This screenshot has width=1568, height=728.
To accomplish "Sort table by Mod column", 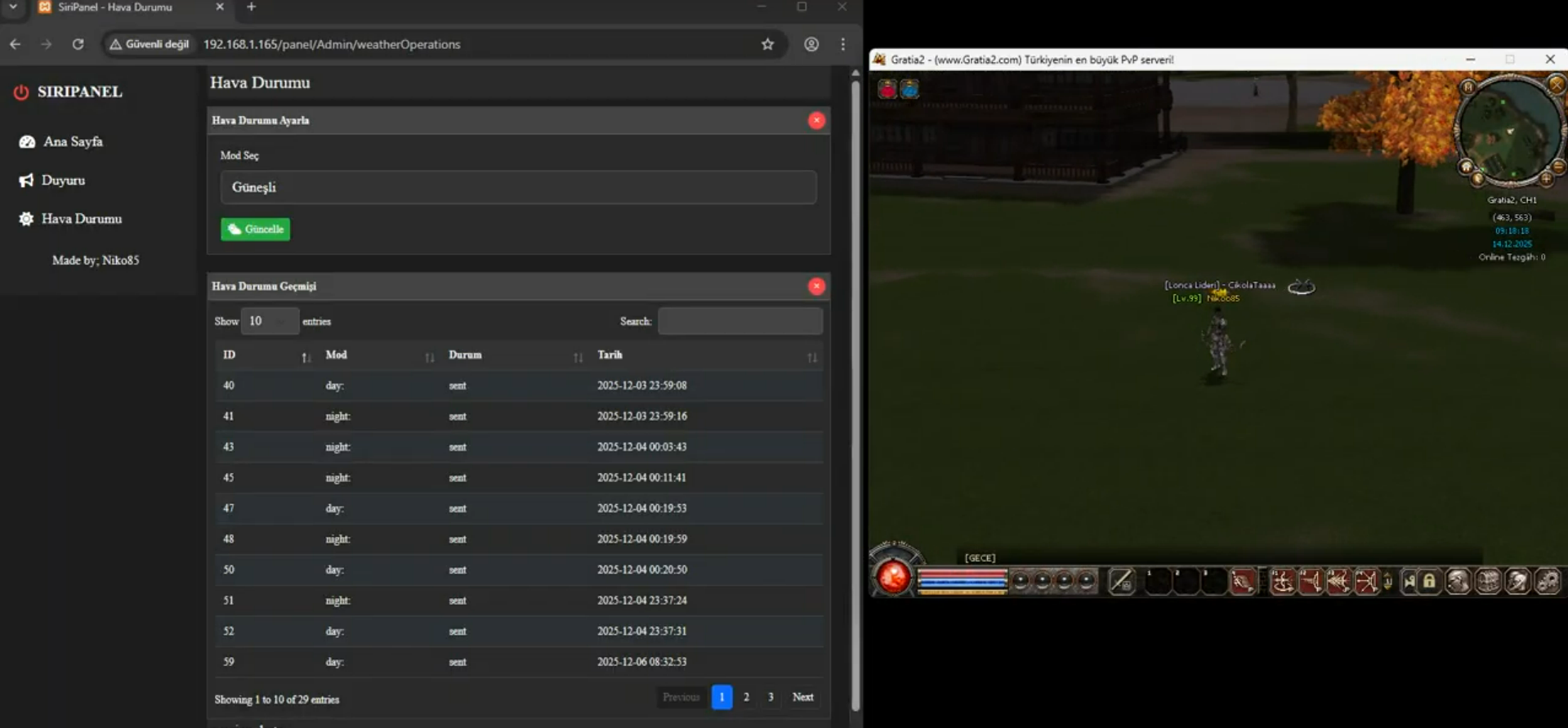I will coord(377,355).
